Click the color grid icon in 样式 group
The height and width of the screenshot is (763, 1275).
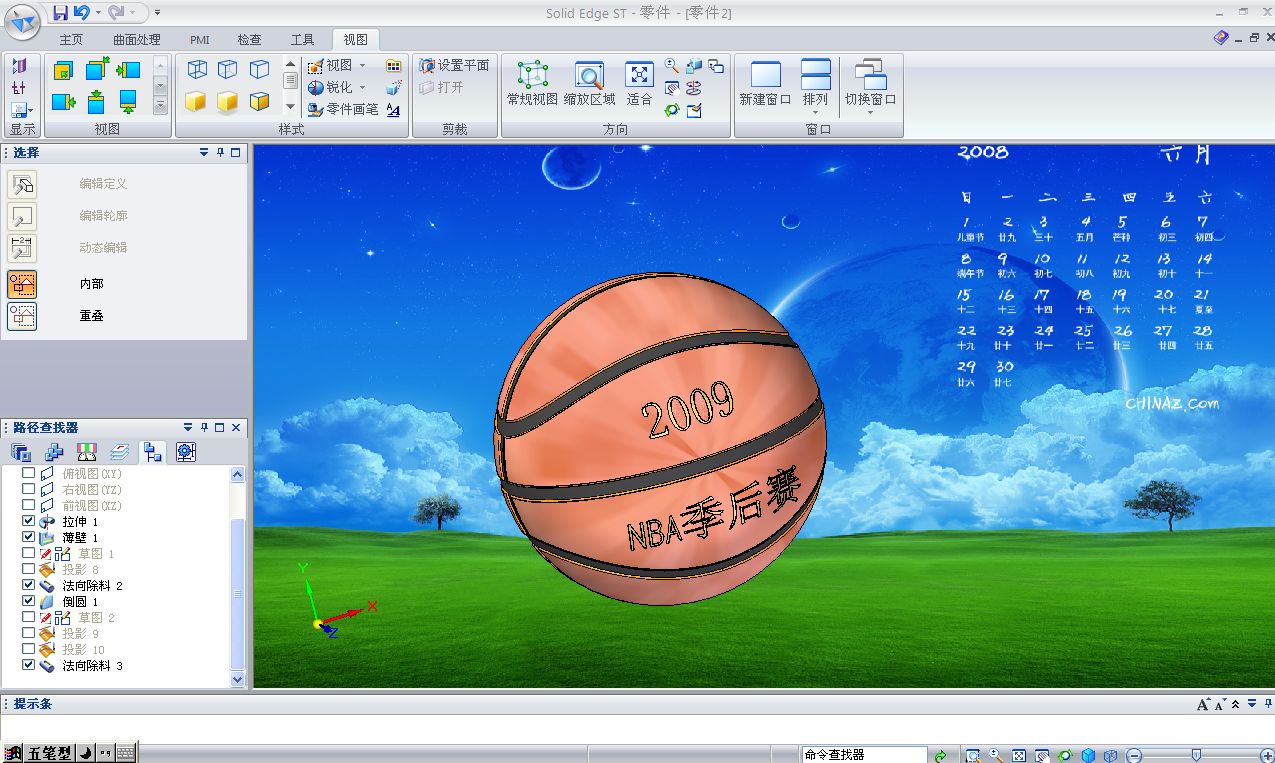[x=393, y=66]
